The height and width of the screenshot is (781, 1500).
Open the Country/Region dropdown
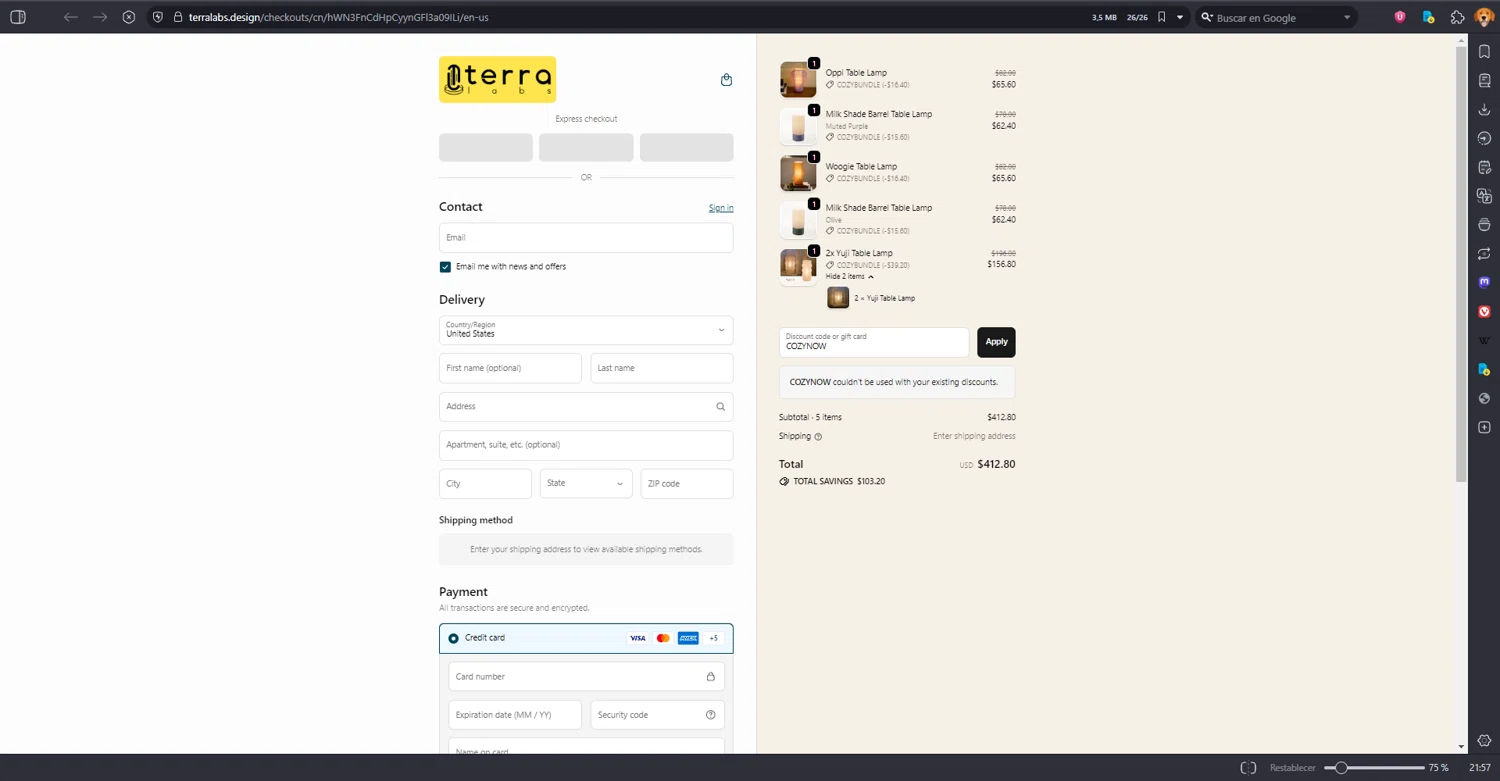click(586, 330)
